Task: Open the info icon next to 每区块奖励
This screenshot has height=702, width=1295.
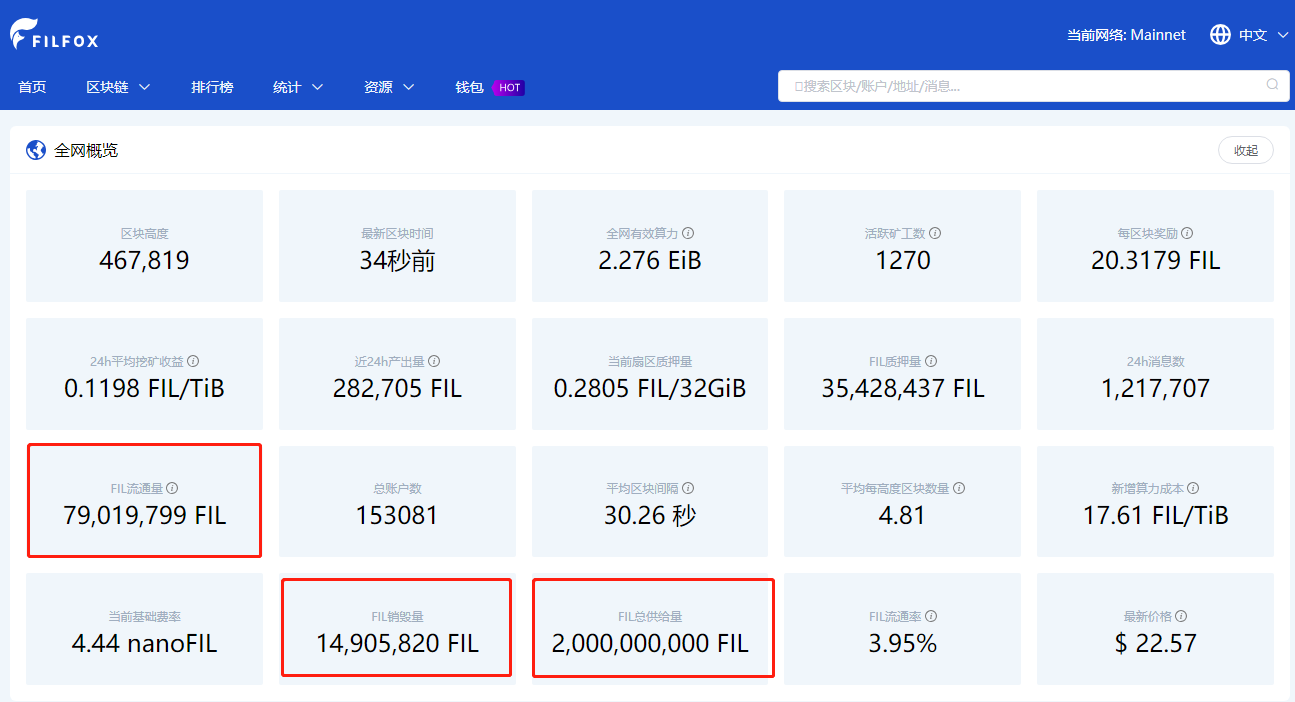Action: (1188, 233)
